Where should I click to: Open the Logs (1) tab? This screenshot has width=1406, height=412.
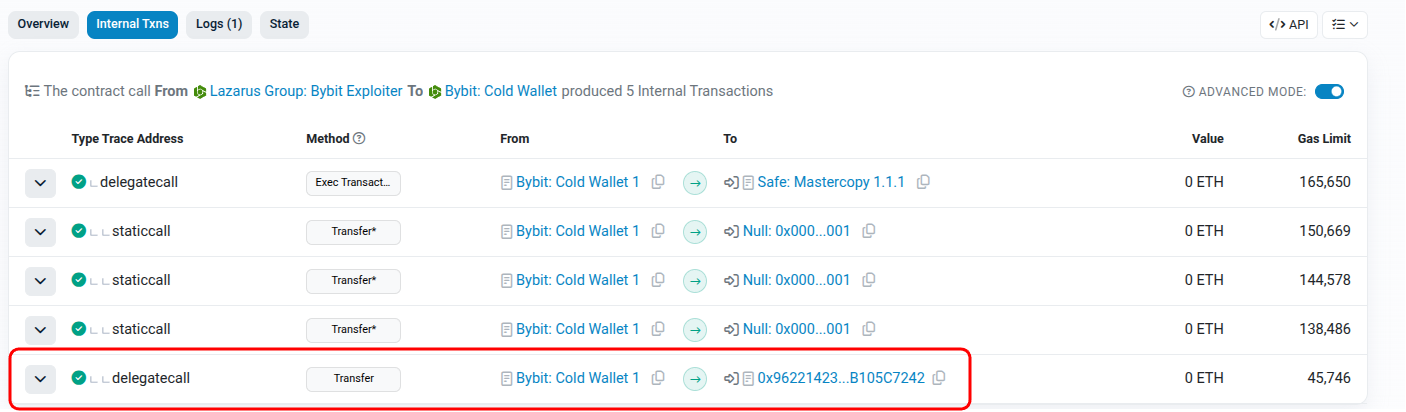(219, 24)
